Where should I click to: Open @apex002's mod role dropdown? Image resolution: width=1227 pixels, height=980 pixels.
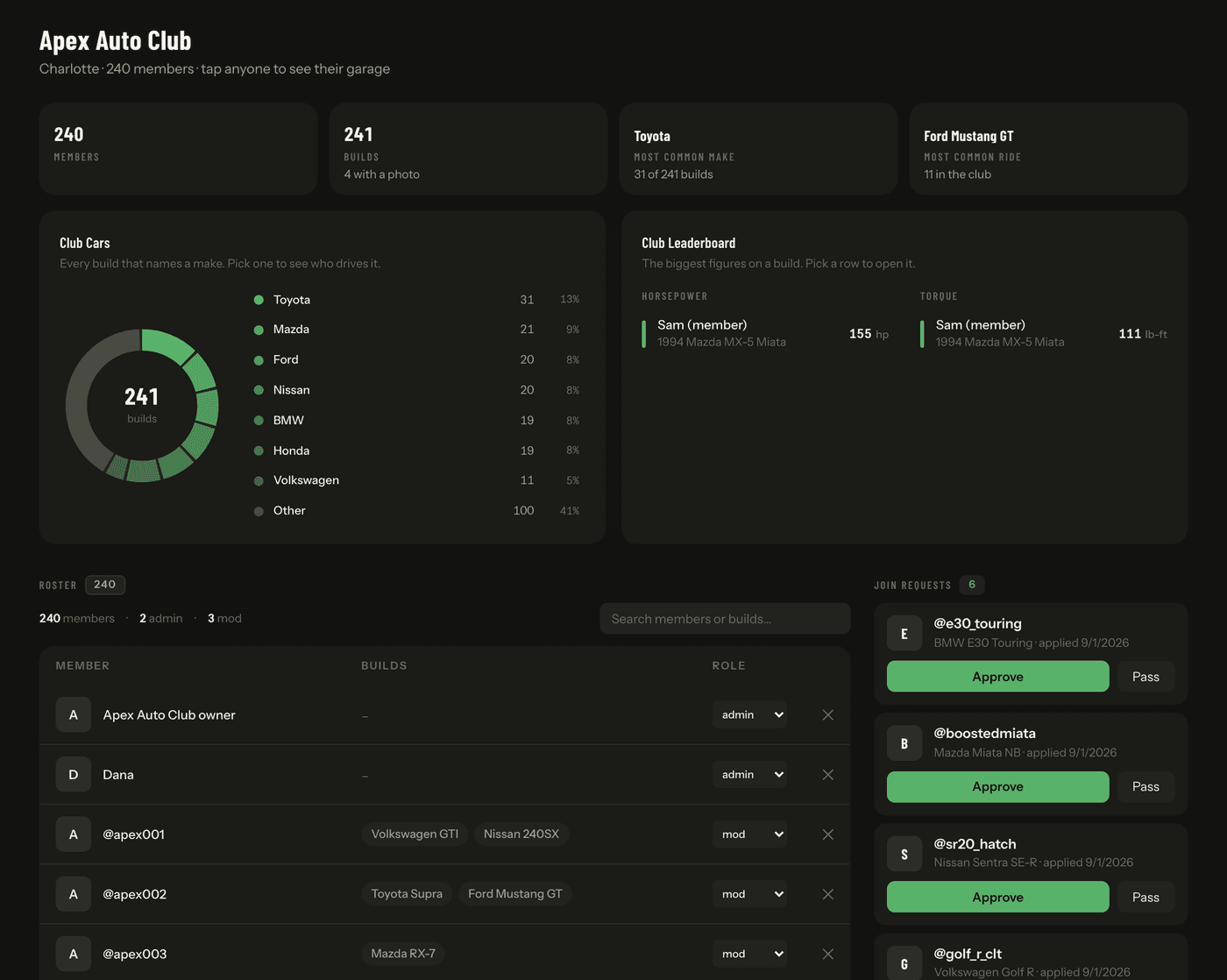point(749,893)
